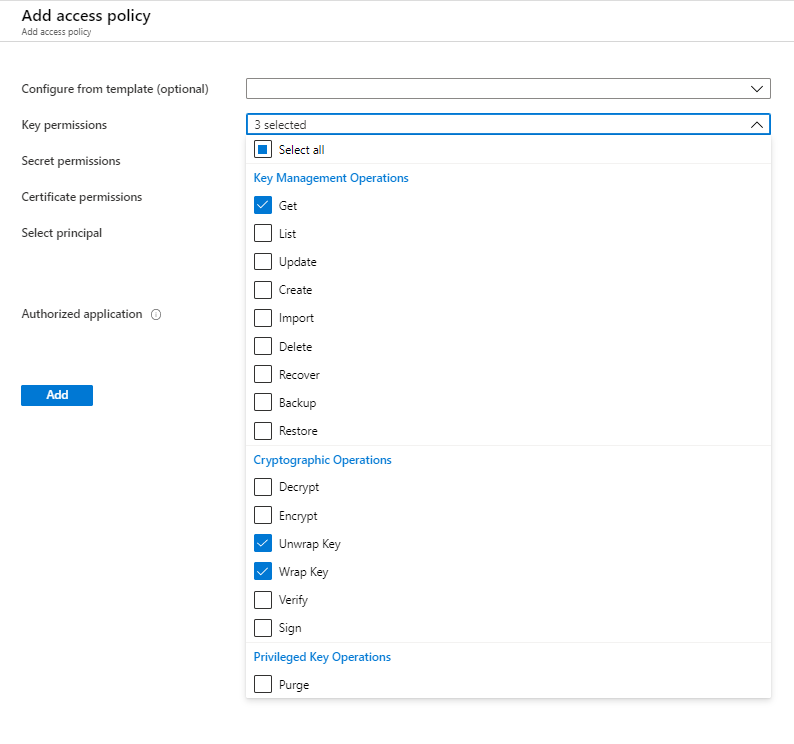The width and height of the screenshot is (794, 744).
Task: Expand the Configure from template dropdown
Action: tap(508, 89)
